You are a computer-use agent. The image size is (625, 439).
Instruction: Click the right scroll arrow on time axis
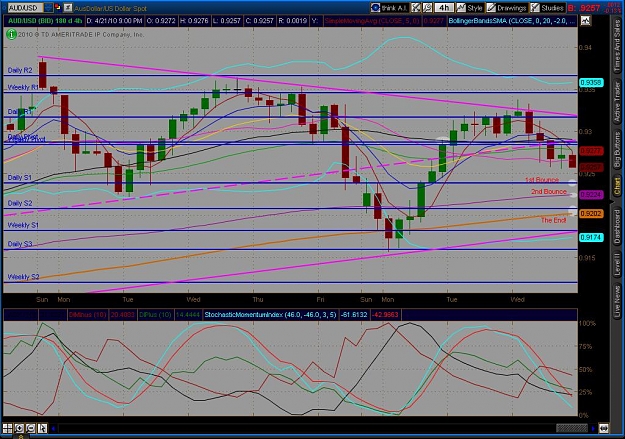pos(593,428)
